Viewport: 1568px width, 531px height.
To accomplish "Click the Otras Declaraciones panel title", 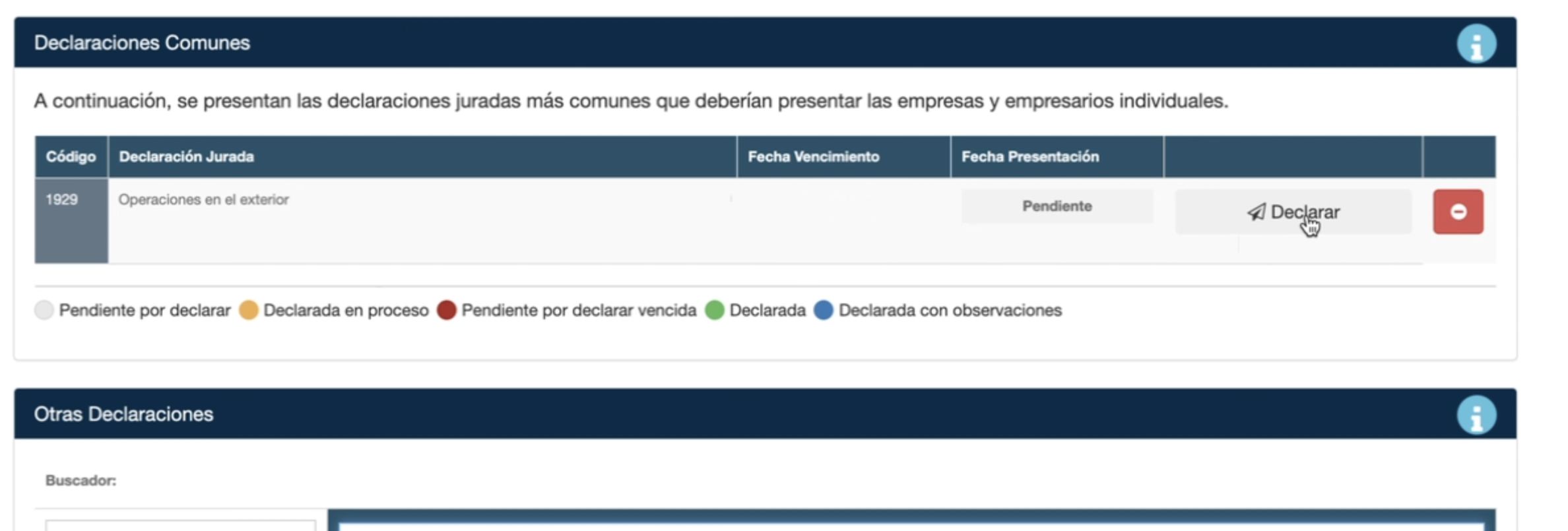I will click(x=123, y=414).
